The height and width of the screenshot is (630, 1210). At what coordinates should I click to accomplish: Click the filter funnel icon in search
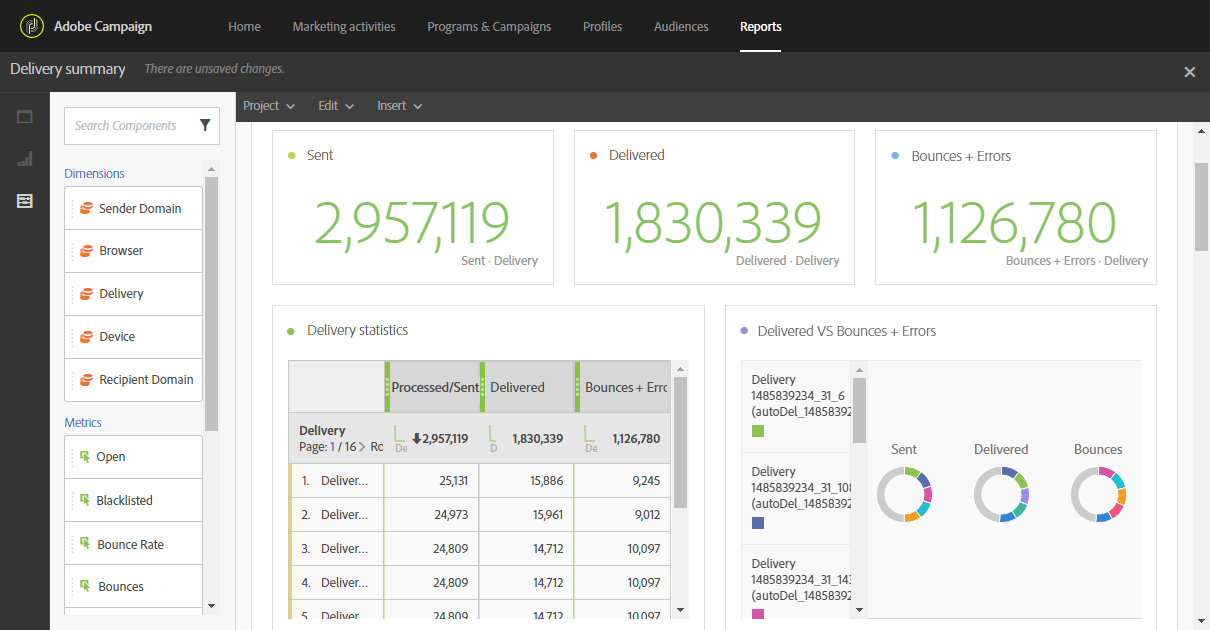tap(205, 125)
